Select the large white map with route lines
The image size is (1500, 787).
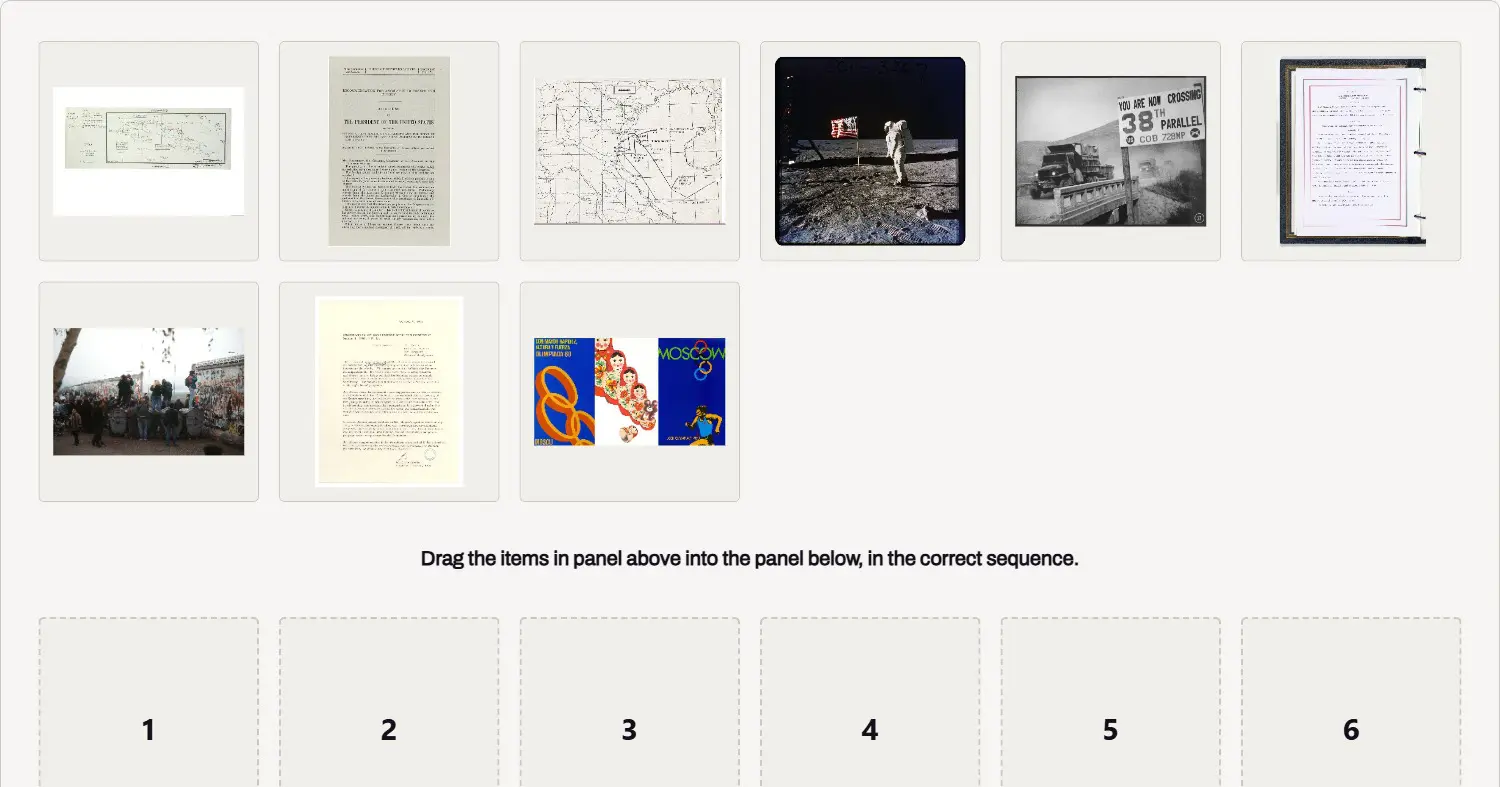click(x=630, y=151)
